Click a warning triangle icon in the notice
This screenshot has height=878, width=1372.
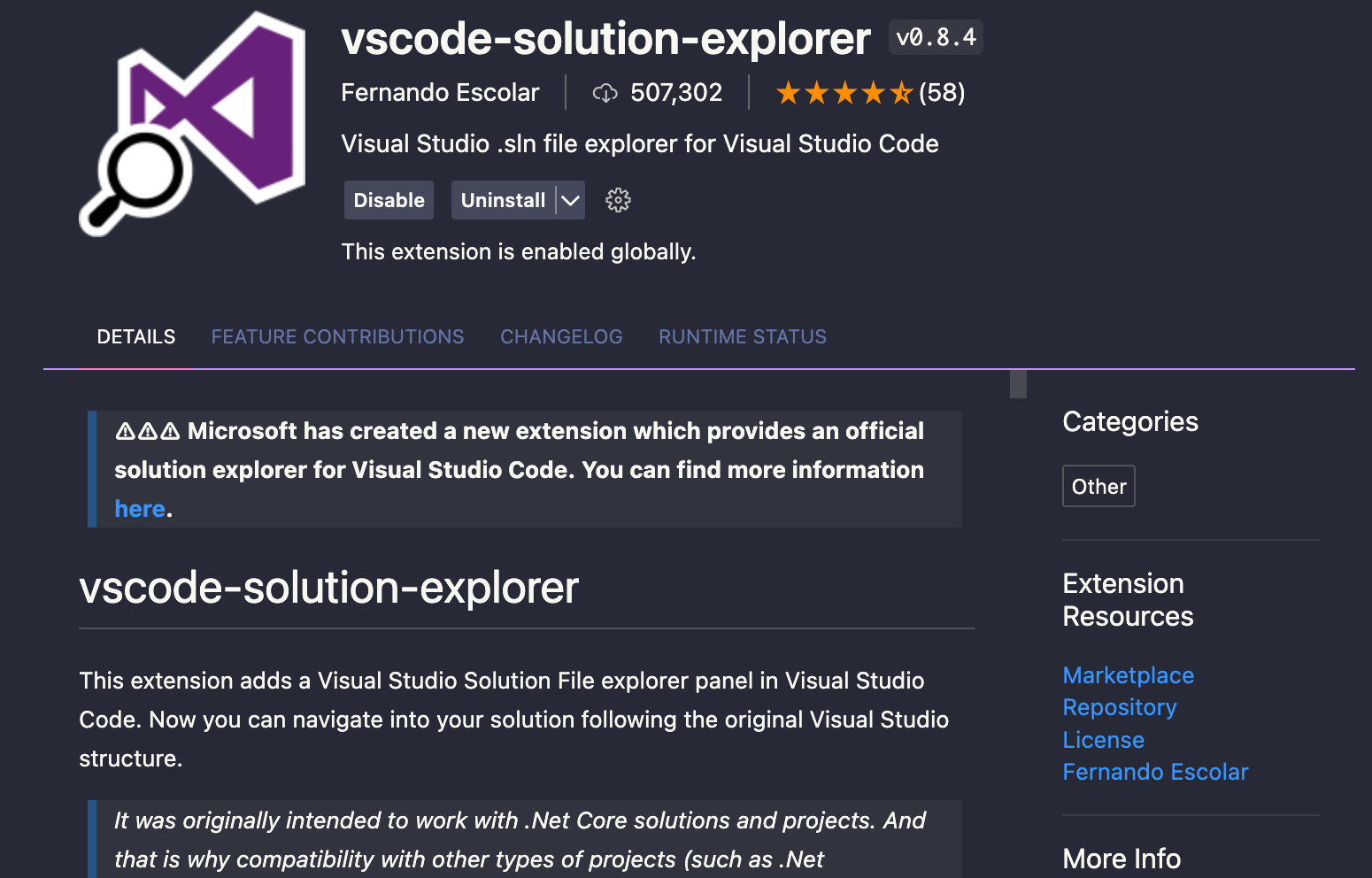[127, 430]
